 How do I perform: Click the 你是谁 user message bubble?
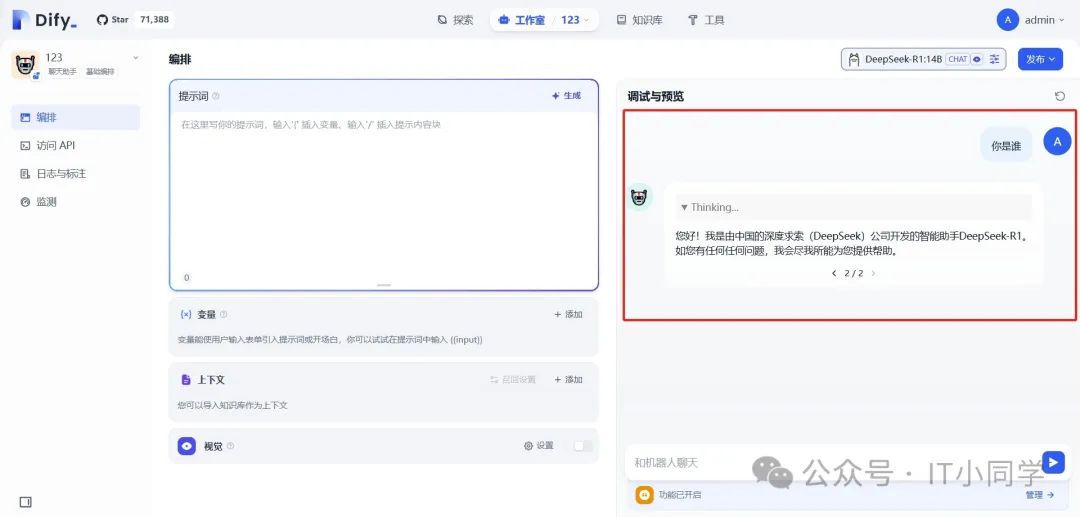point(1006,145)
